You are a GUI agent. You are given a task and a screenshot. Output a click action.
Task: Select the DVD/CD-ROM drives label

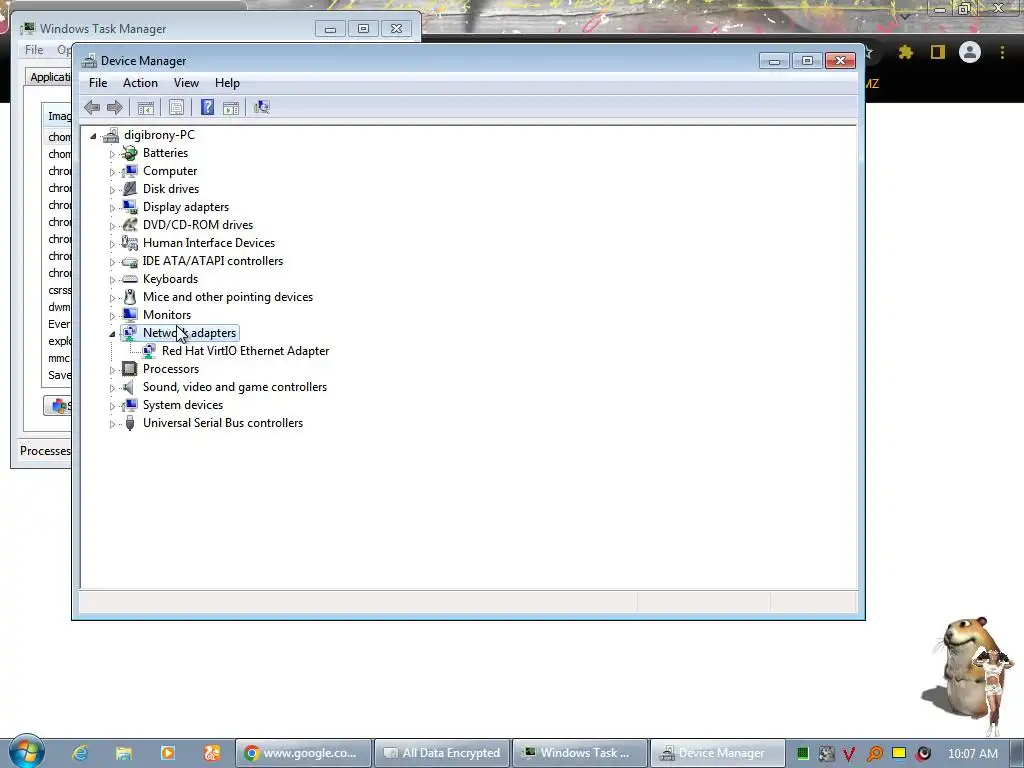click(198, 225)
